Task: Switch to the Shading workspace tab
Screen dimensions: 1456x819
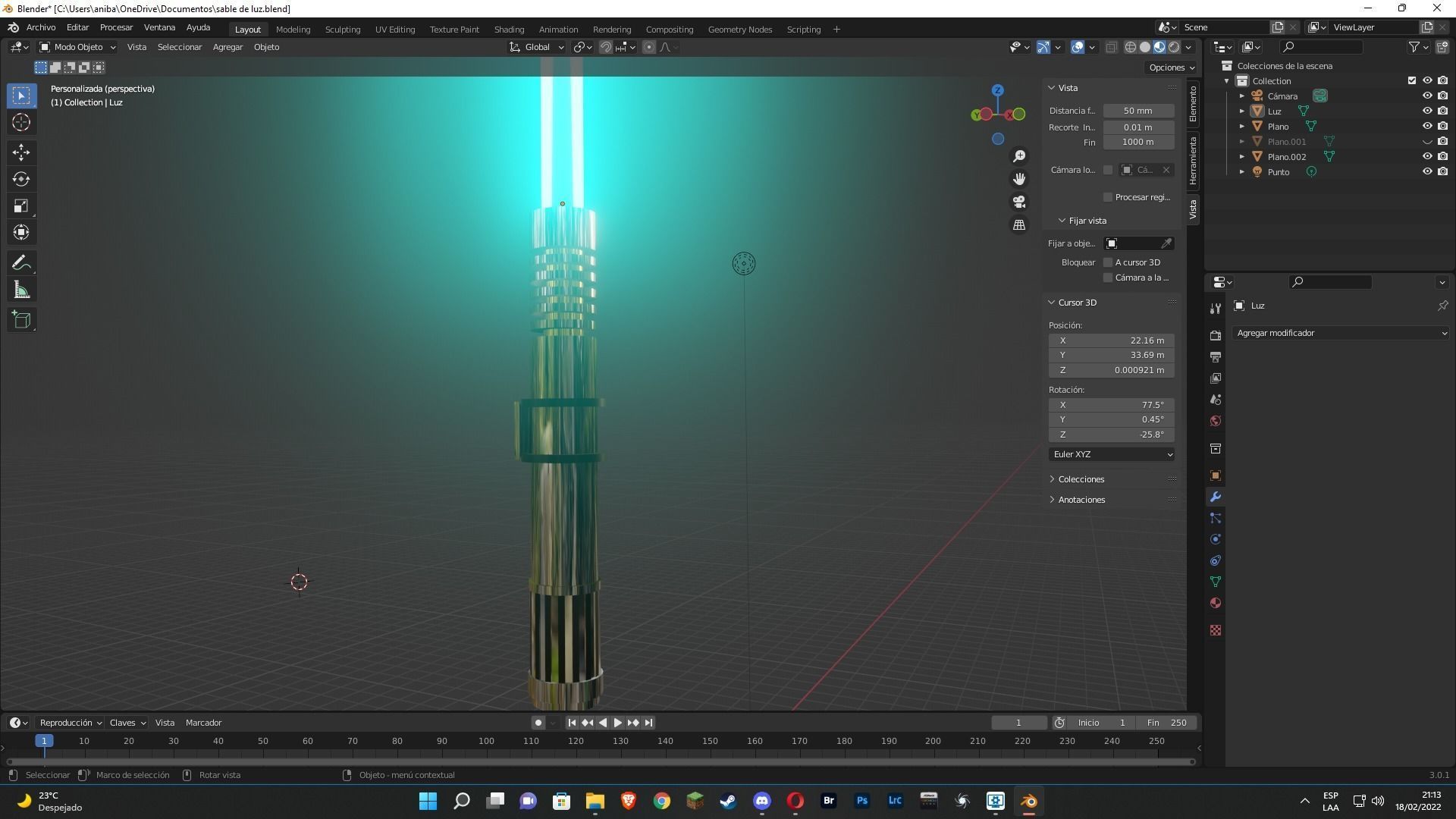Action: 509,30
